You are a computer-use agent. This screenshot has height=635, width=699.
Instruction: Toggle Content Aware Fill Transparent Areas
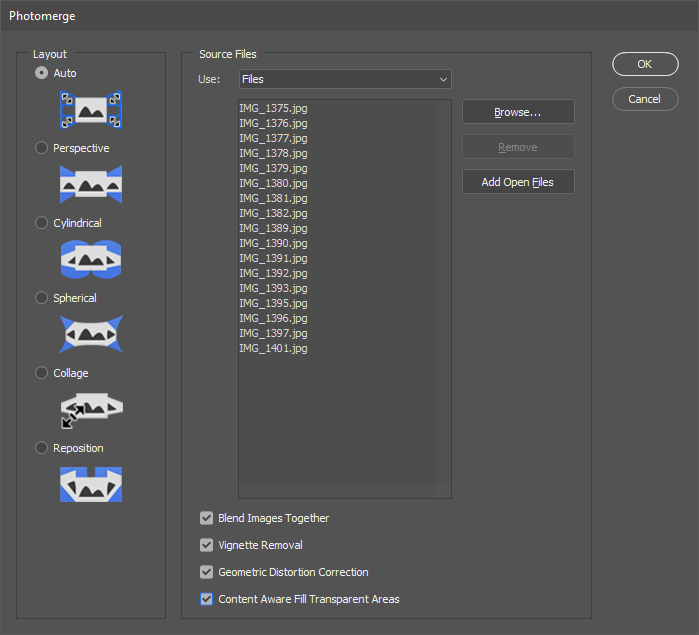207,599
